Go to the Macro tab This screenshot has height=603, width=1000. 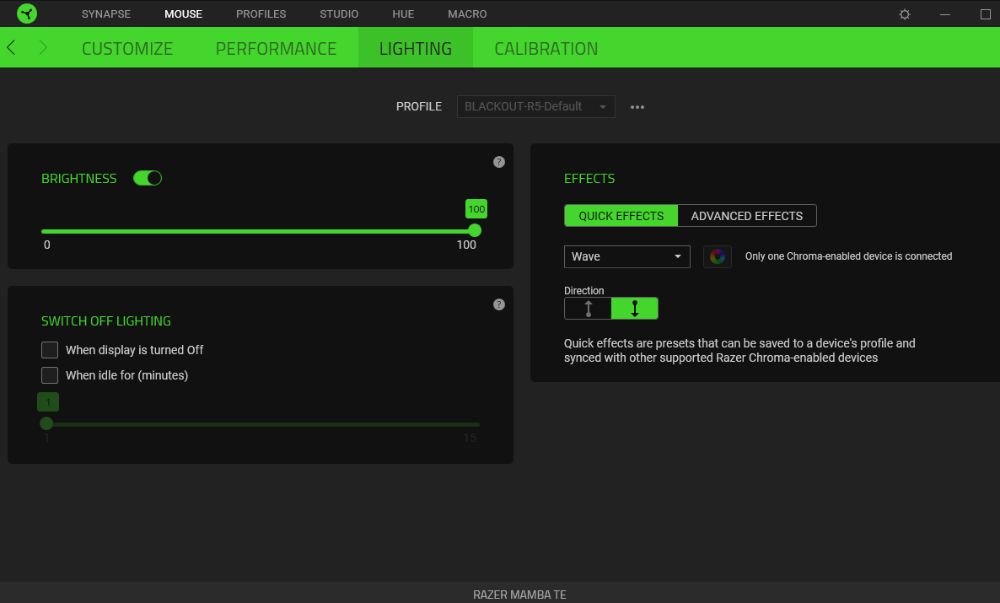(x=467, y=14)
